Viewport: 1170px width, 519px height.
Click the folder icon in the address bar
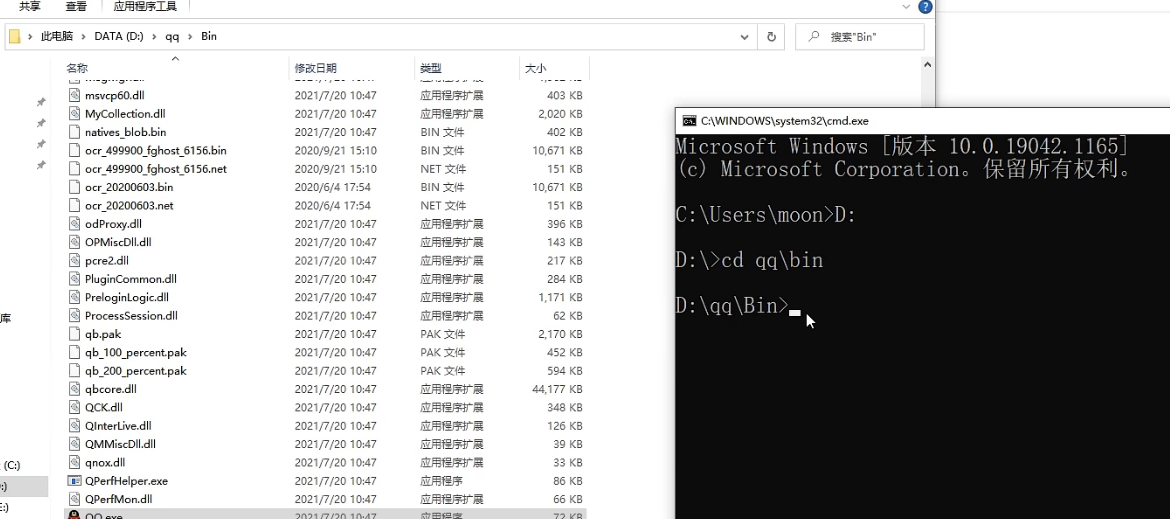[x=14, y=36]
